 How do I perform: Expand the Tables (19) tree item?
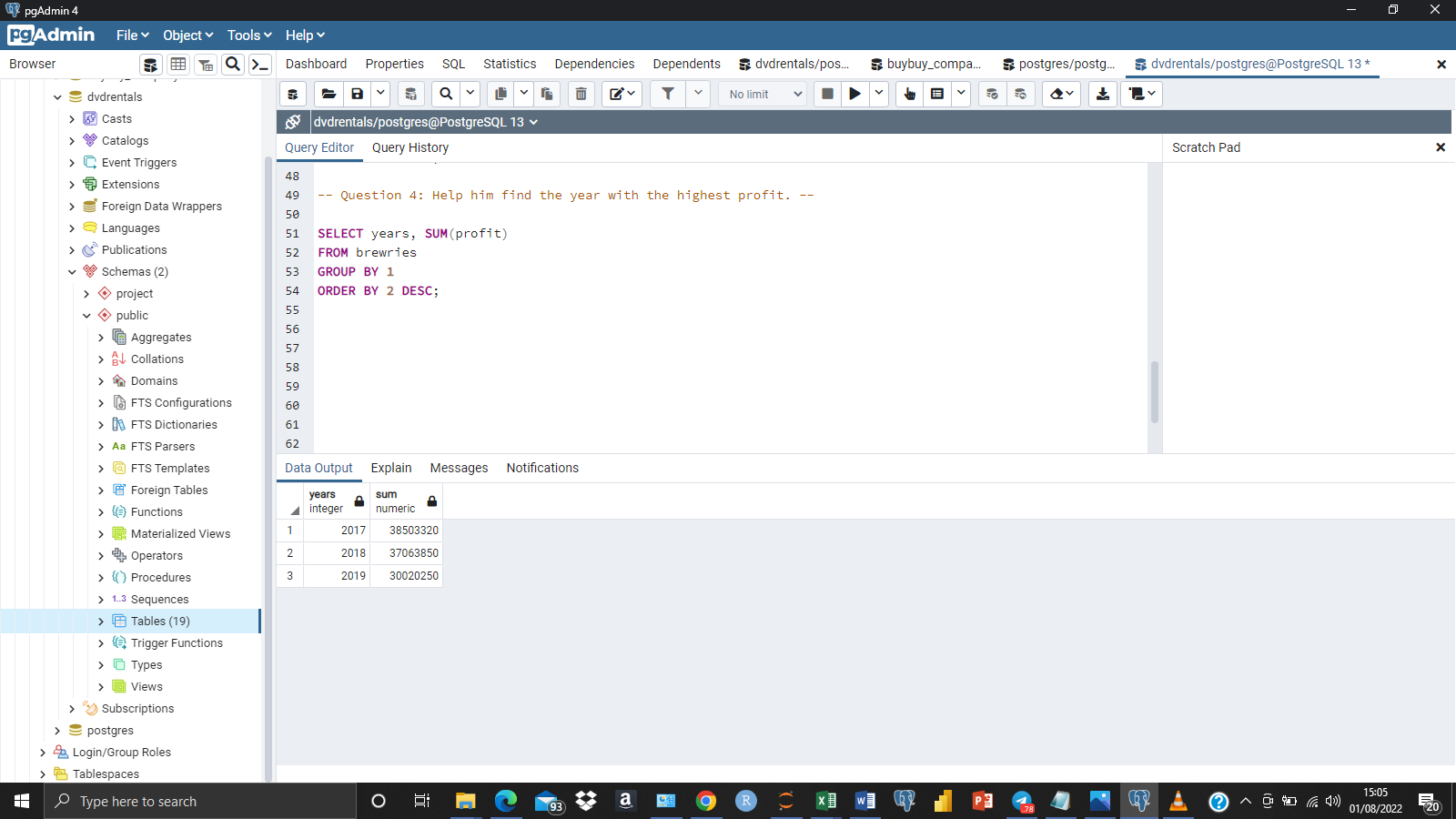[101, 621]
